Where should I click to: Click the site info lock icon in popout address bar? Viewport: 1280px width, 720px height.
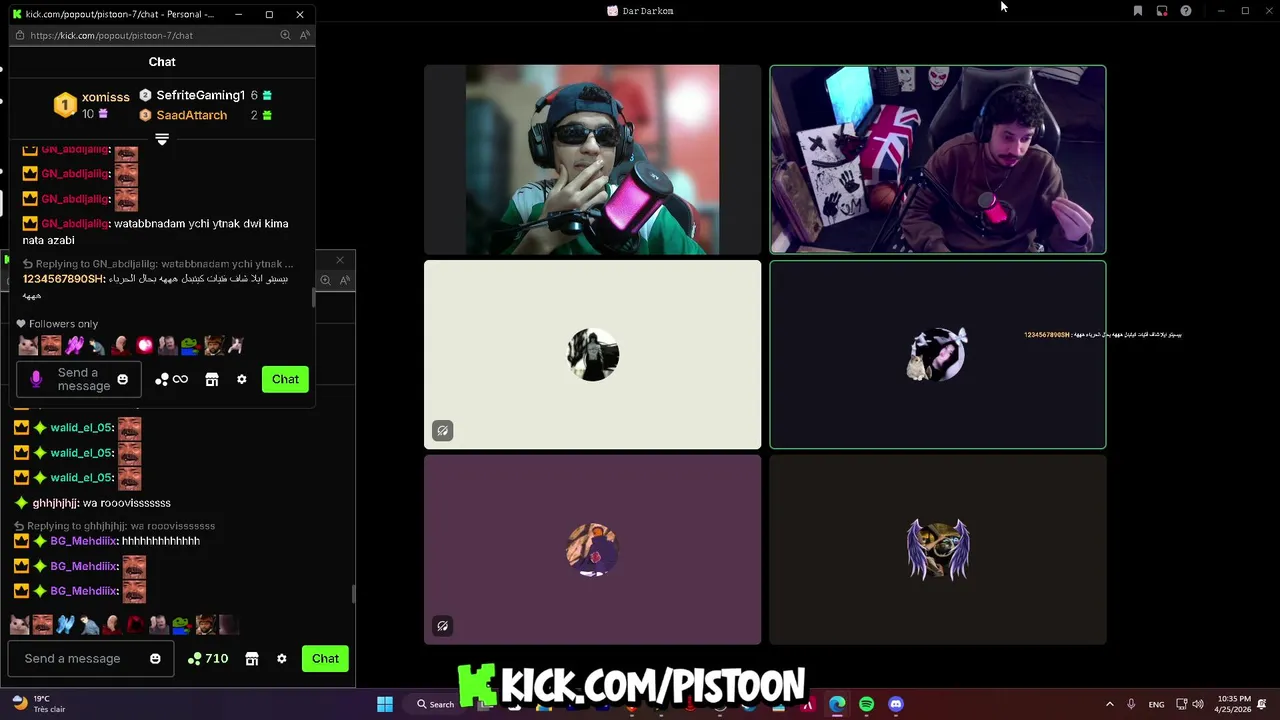pos(19,35)
